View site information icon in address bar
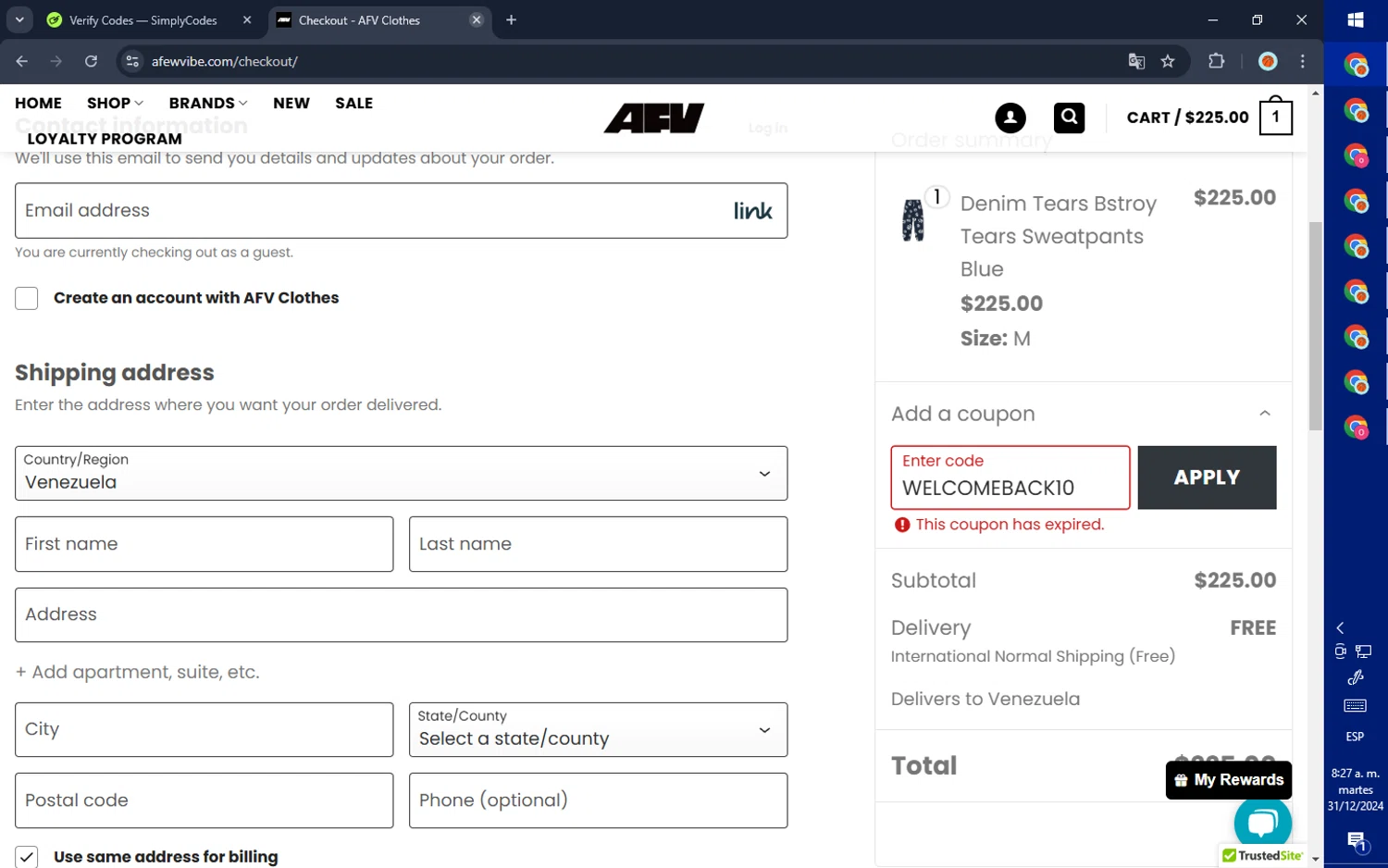The width and height of the screenshot is (1388, 868). click(132, 61)
